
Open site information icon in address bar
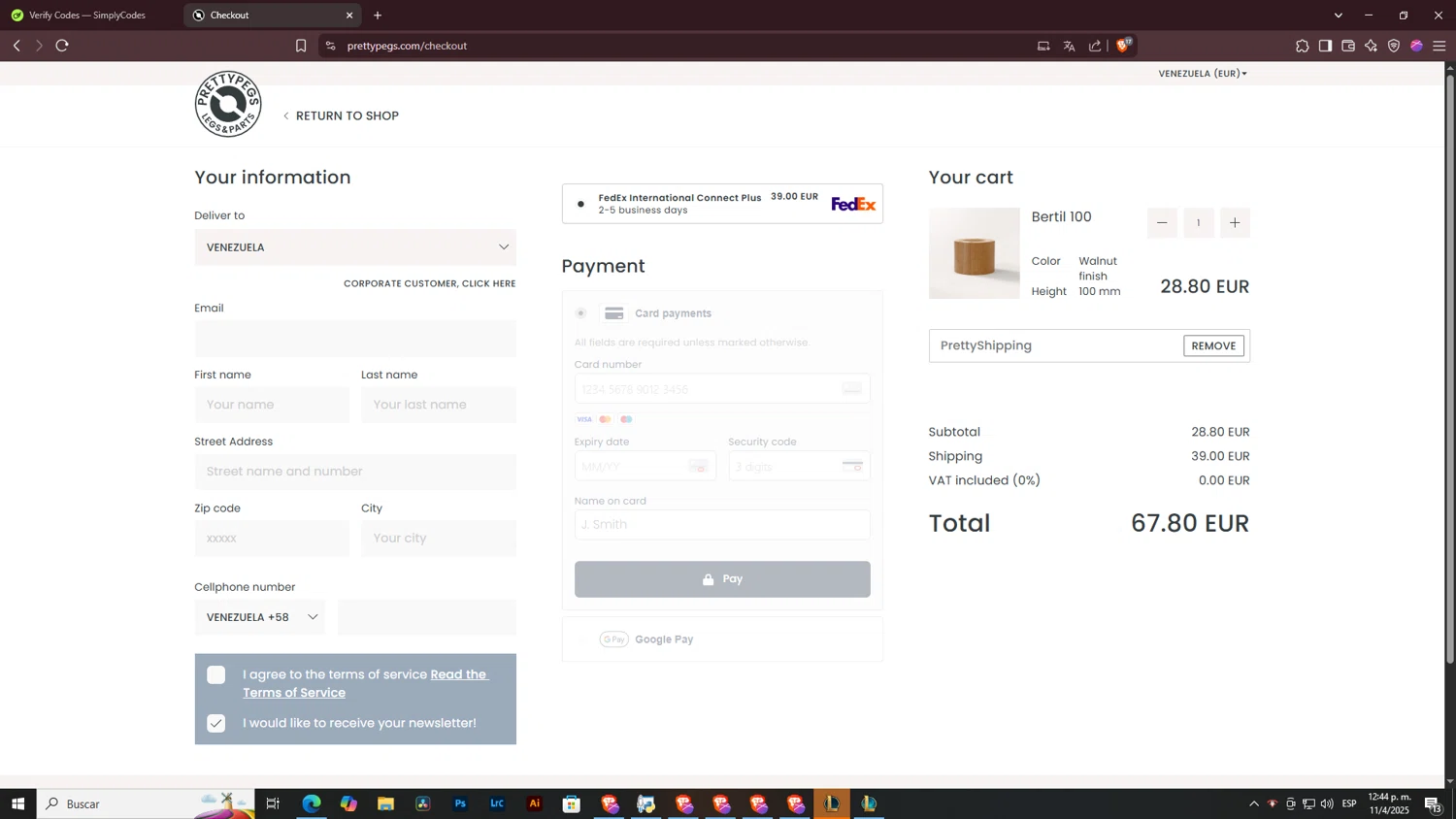(330, 46)
